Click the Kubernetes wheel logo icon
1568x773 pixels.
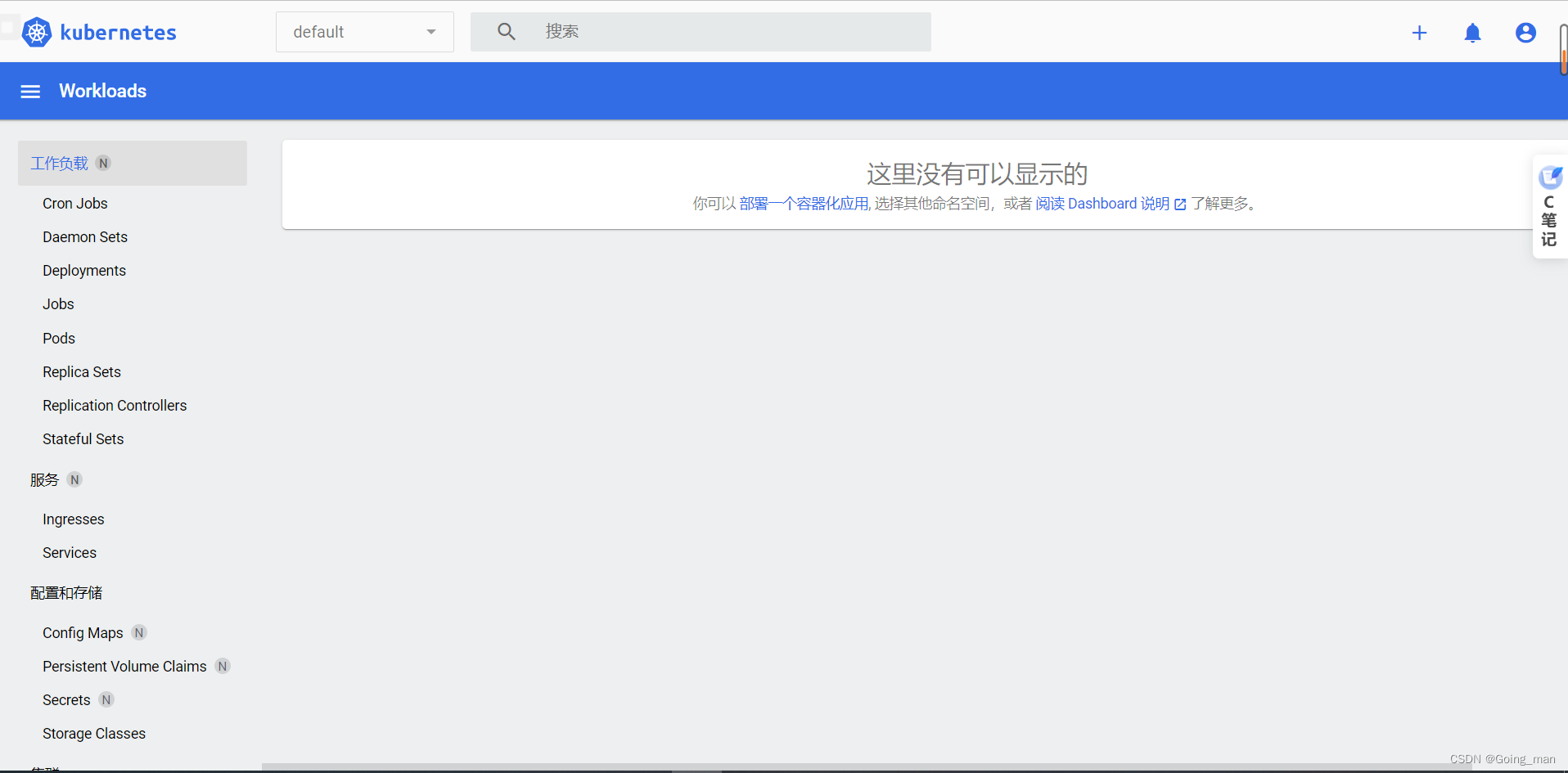[x=37, y=32]
